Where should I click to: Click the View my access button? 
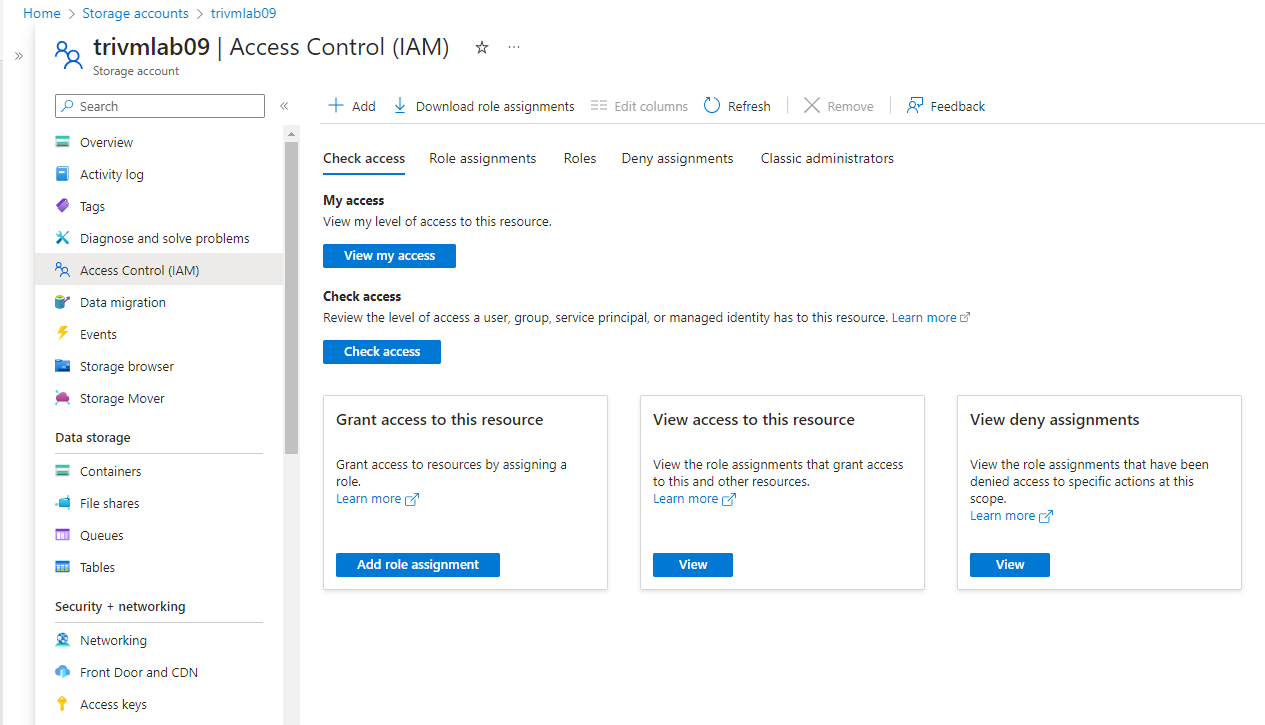click(x=389, y=256)
